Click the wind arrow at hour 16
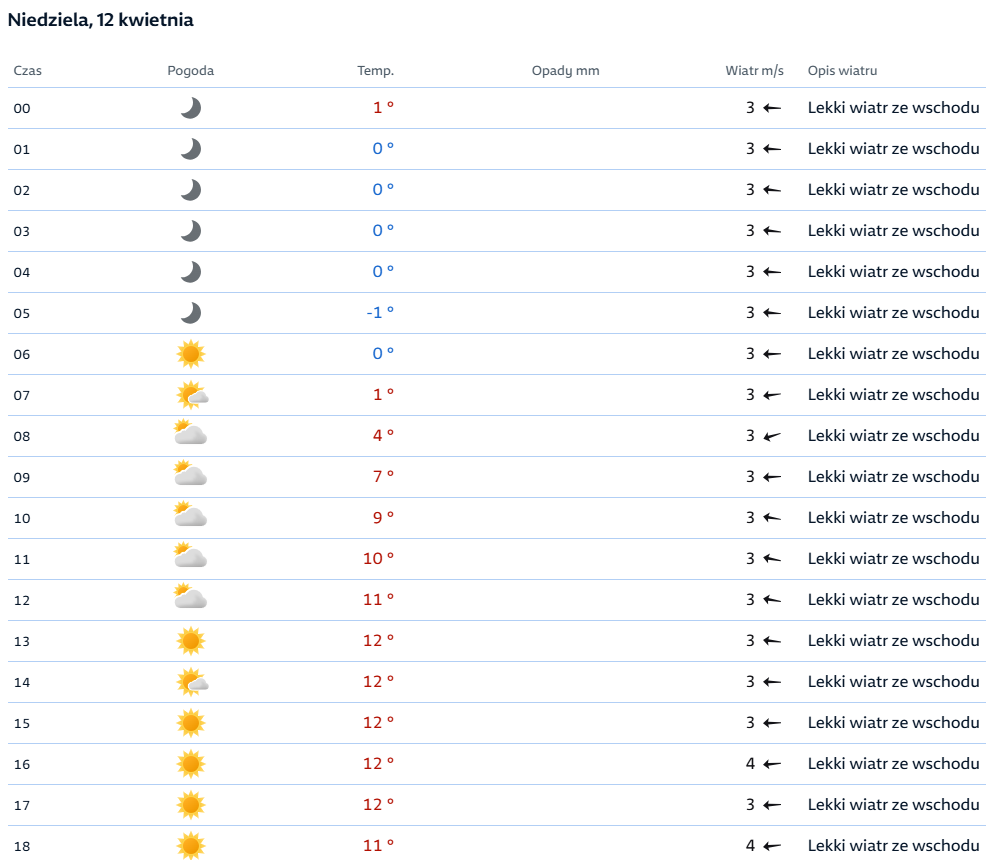 pos(772,764)
